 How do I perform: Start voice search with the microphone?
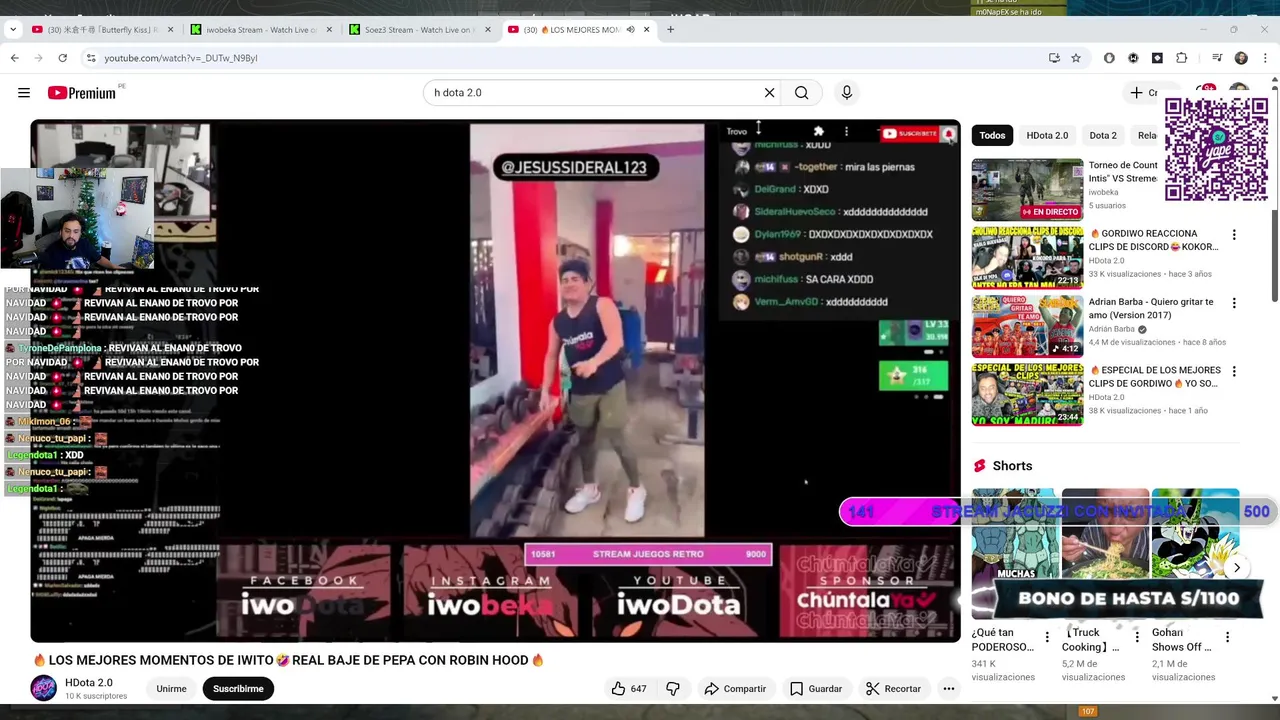[847, 93]
